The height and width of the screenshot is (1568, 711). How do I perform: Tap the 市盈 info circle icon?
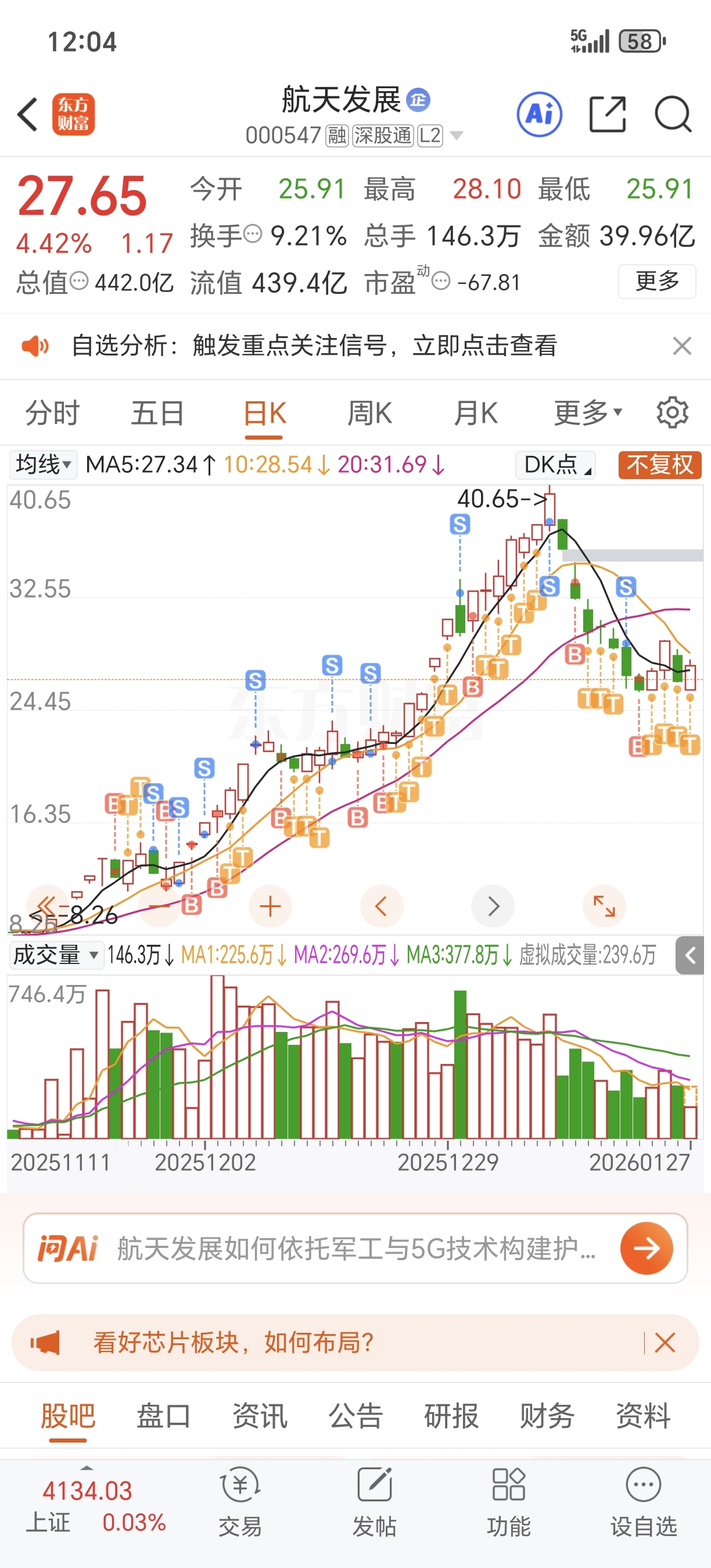click(x=441, y=281)
